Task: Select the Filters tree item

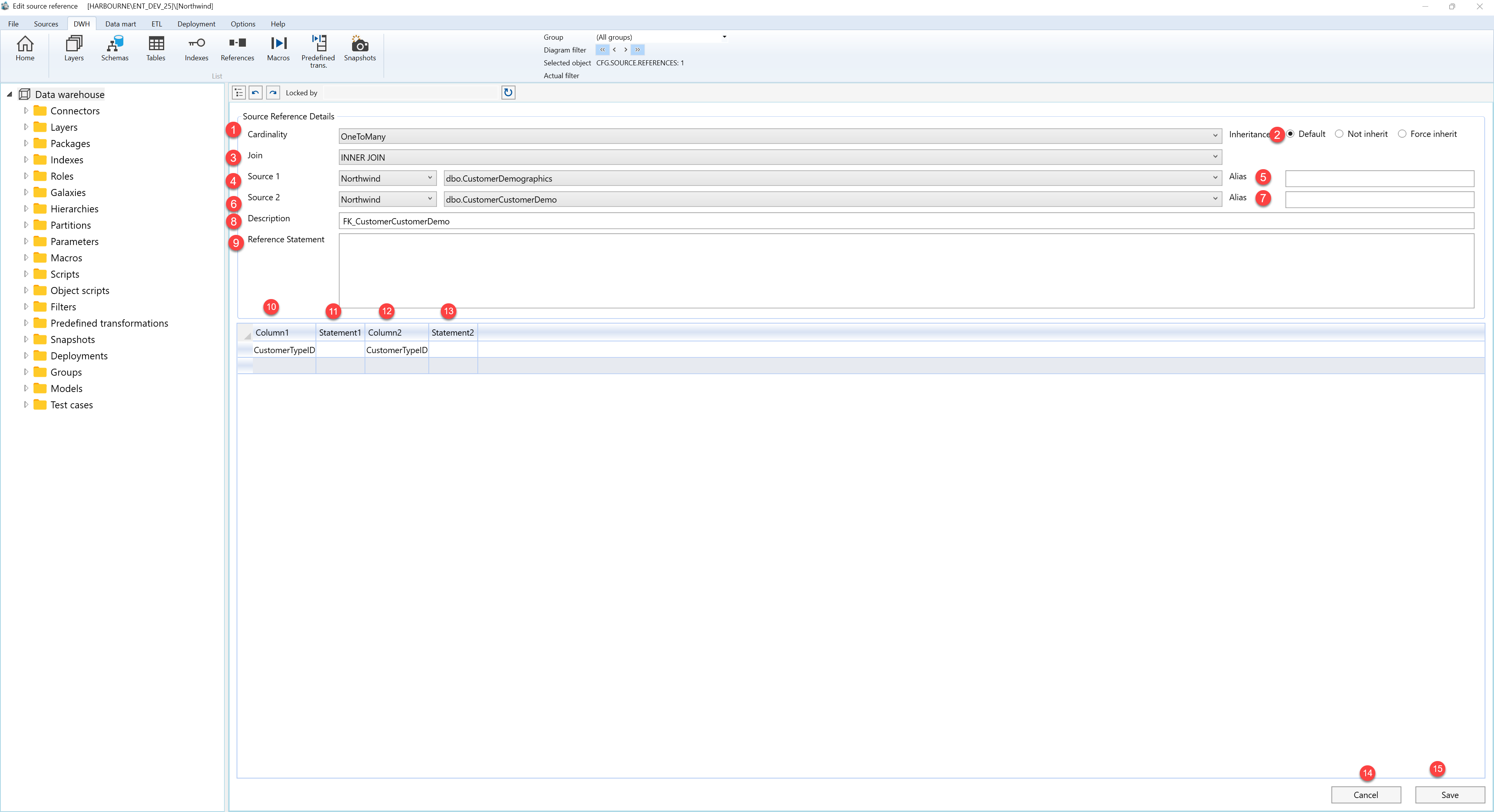Action: click(63, 306)
